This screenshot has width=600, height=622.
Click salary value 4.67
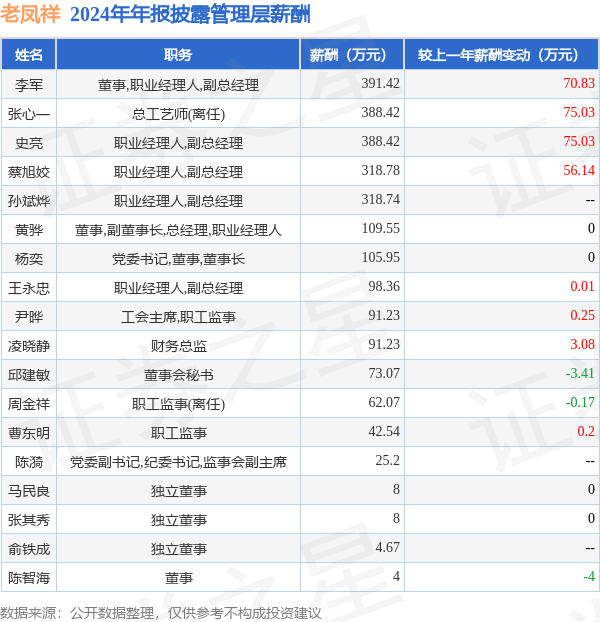tap(387, 547)
